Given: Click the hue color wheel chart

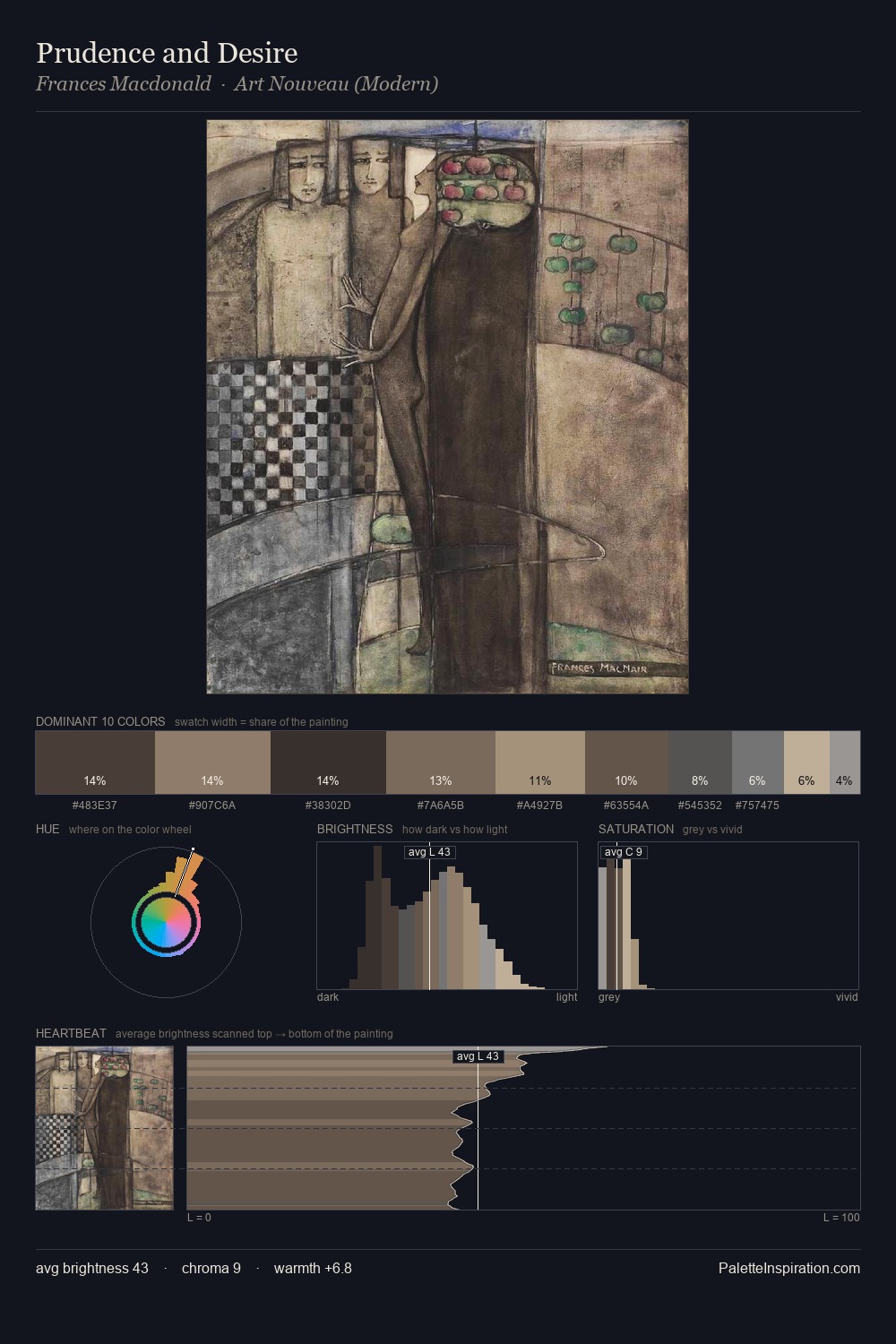Looking at the screenshot, I should click(166, 922).
